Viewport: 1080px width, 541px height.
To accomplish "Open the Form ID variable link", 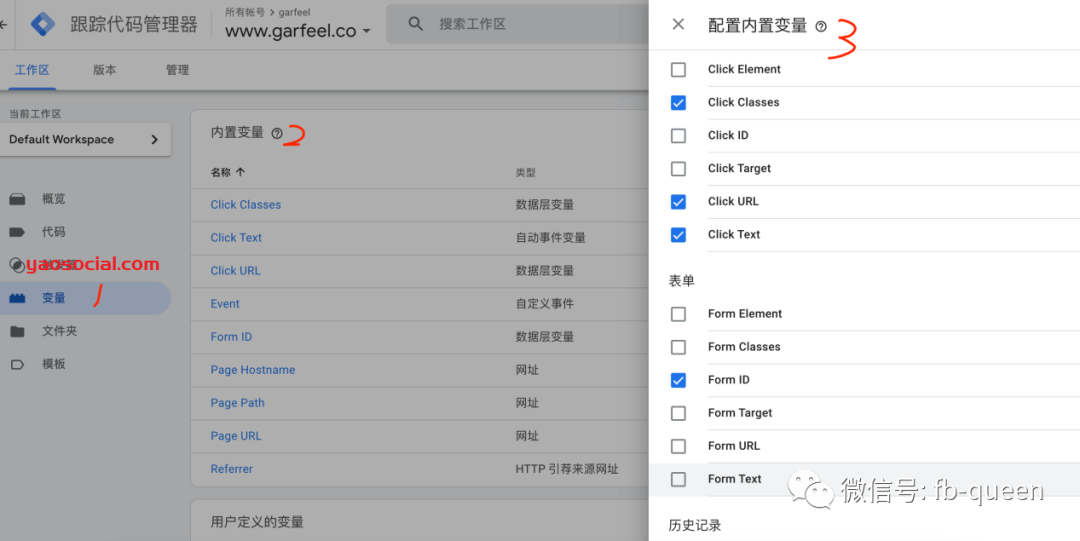I will click(231, 337).
